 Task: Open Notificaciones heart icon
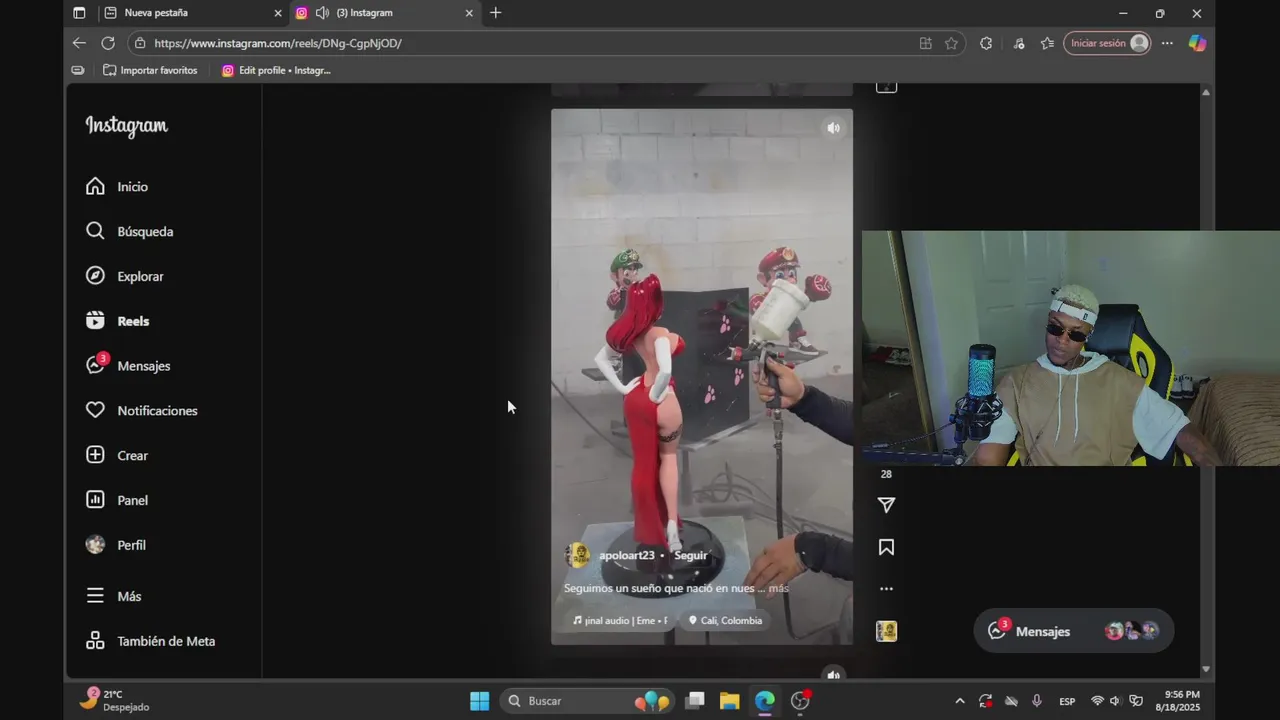(x=95, y=410)
